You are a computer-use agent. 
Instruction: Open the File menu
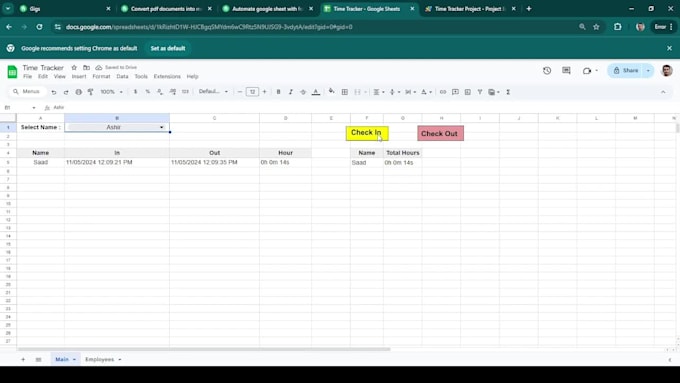click(27, 76)
